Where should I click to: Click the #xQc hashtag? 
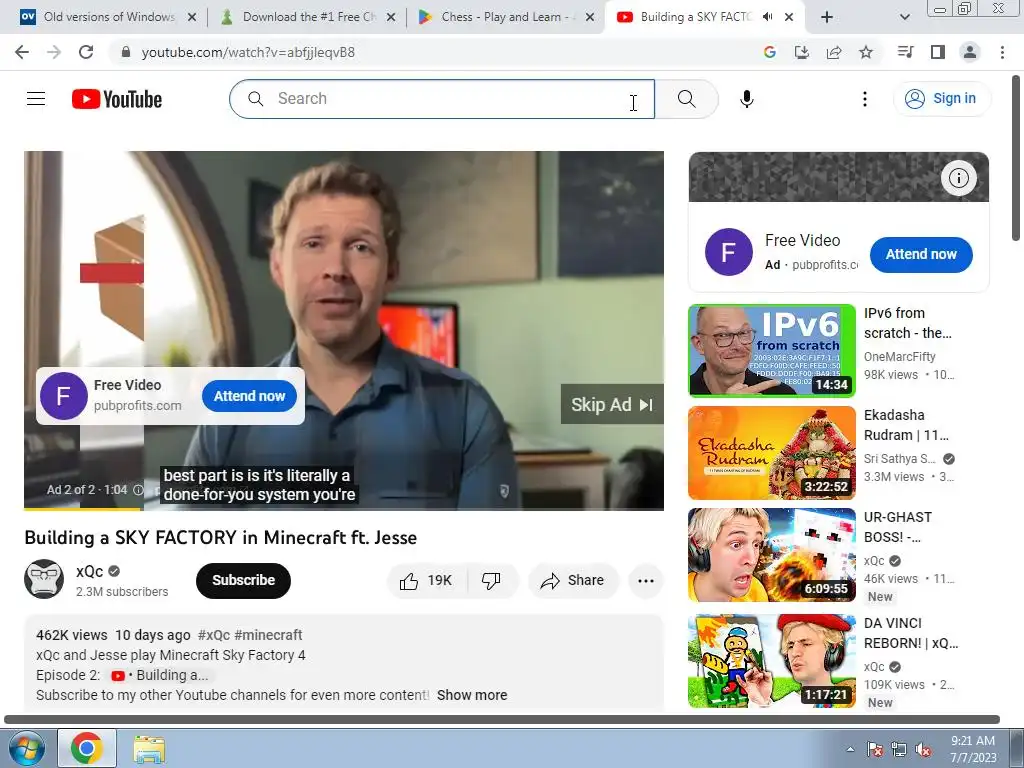(x=214, y=635)
